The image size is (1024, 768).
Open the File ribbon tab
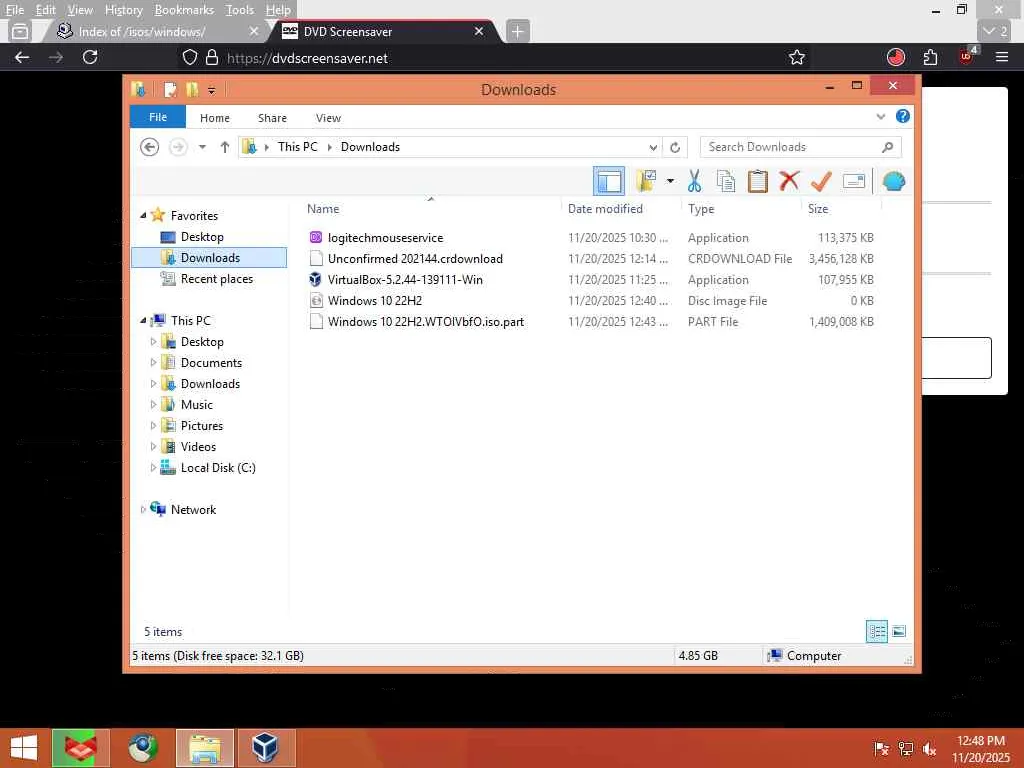[158, 117]
